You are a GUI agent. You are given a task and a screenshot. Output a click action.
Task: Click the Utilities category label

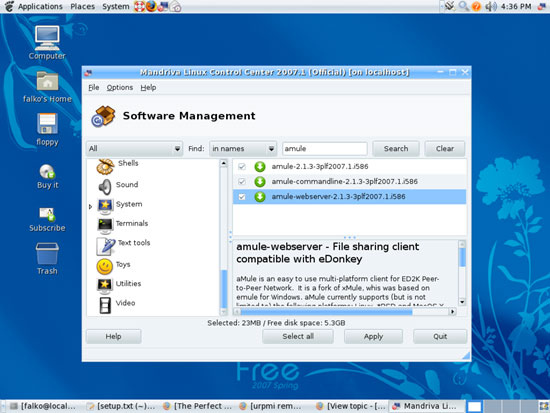tap(128, 284)
